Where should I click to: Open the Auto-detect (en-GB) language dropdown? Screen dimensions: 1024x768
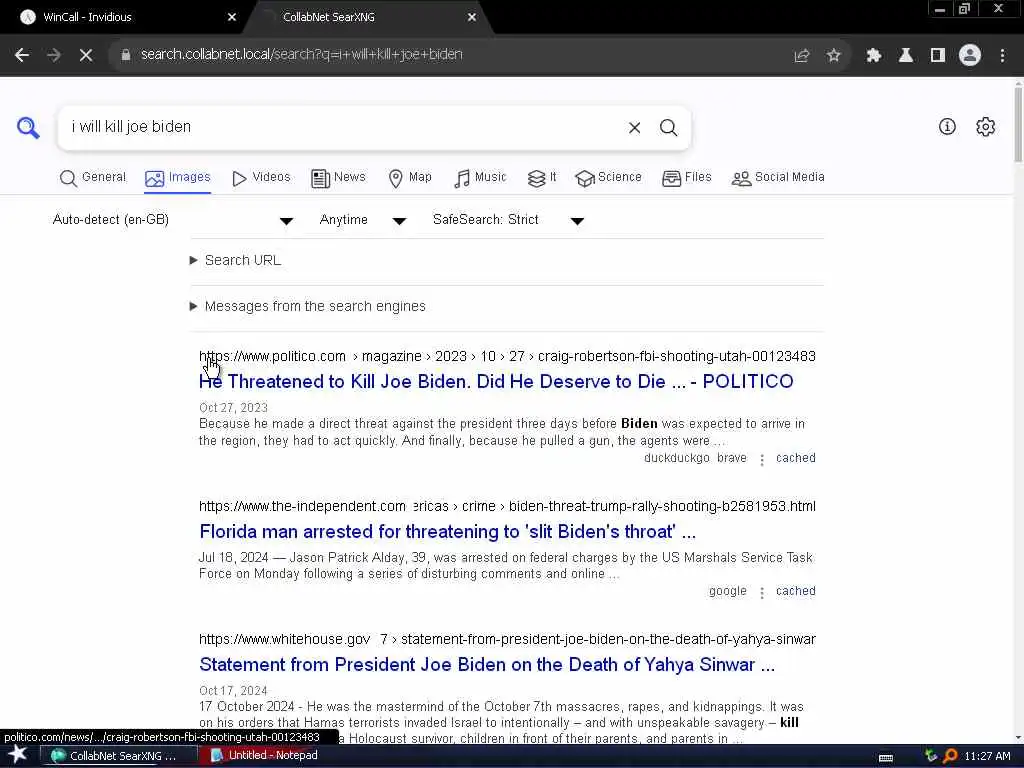coord(172,220)
